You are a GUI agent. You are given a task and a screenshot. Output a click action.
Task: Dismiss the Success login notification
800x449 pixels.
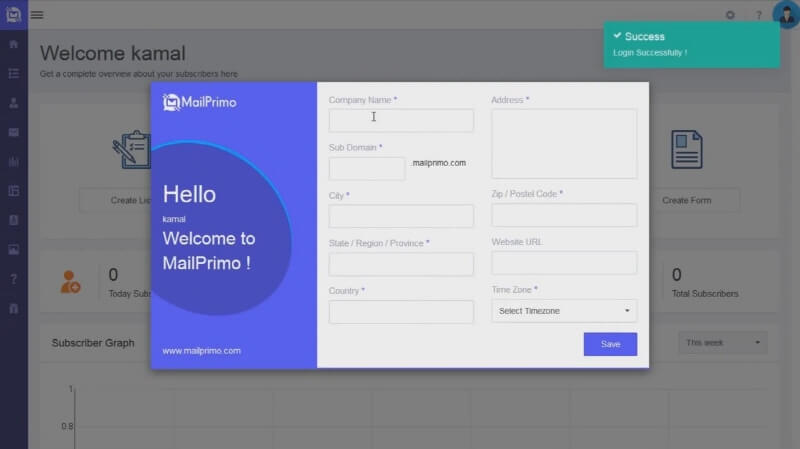pos(691,45)
